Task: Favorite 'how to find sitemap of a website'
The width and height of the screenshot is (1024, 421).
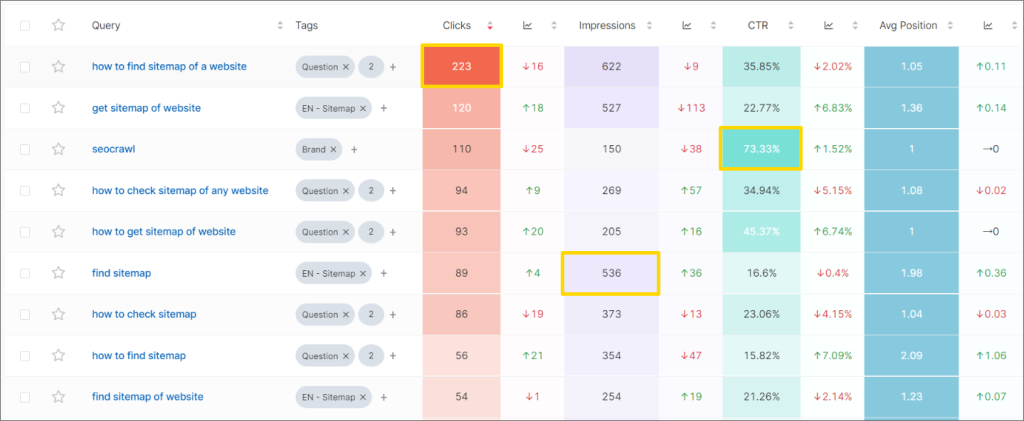Action: (x=59, y=67)
